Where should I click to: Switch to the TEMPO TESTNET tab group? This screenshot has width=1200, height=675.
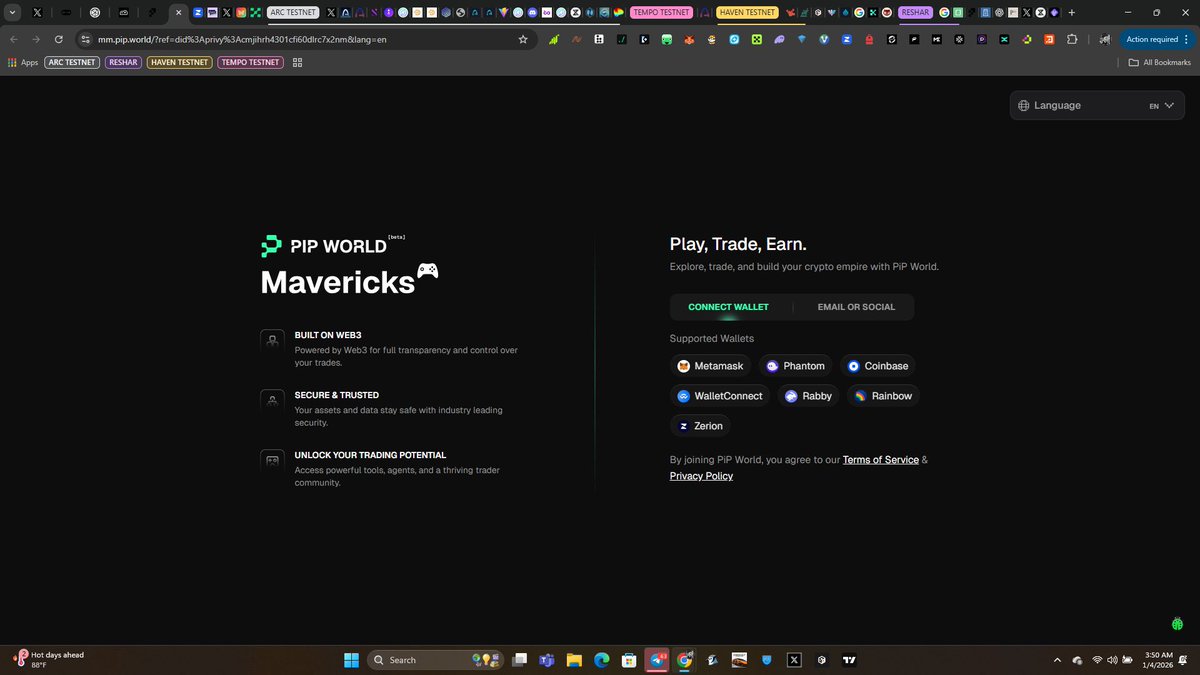point(662,13)
